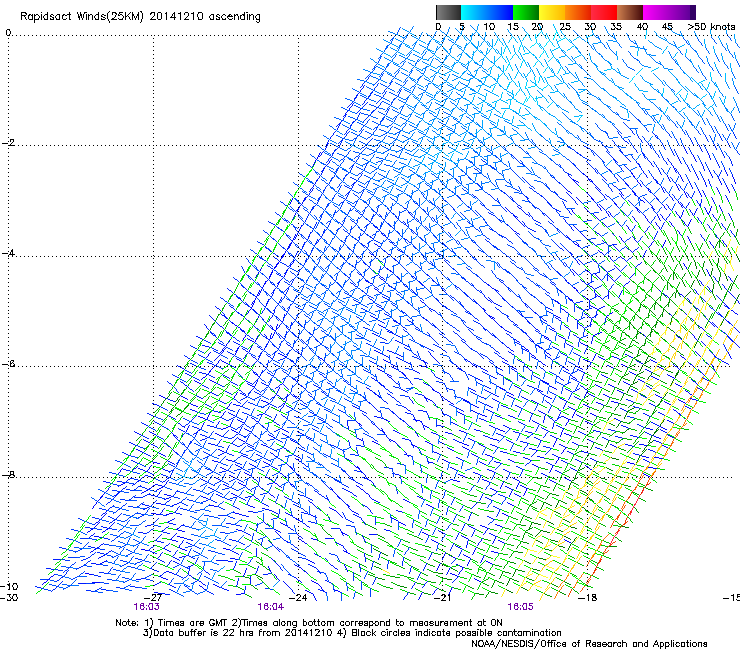Click the -8 latitude axis label
The image size is (740, 650).
[x=8, y=474]
